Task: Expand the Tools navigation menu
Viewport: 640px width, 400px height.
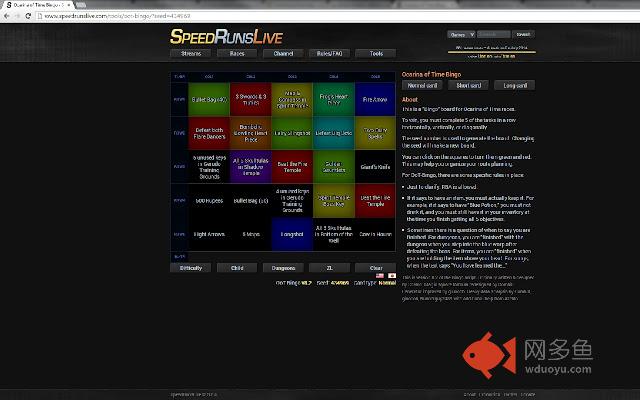Action: point(375,53)
